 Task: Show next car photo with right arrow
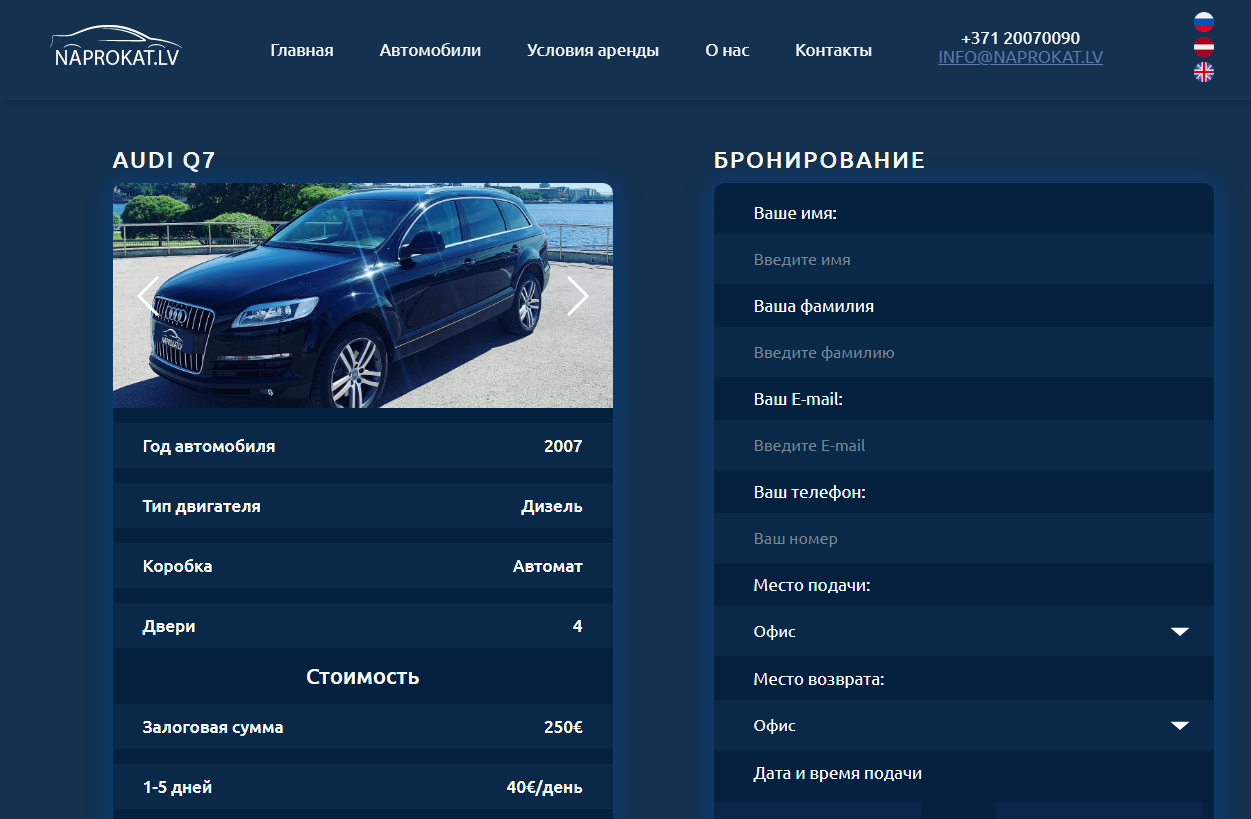pos(578,296)
